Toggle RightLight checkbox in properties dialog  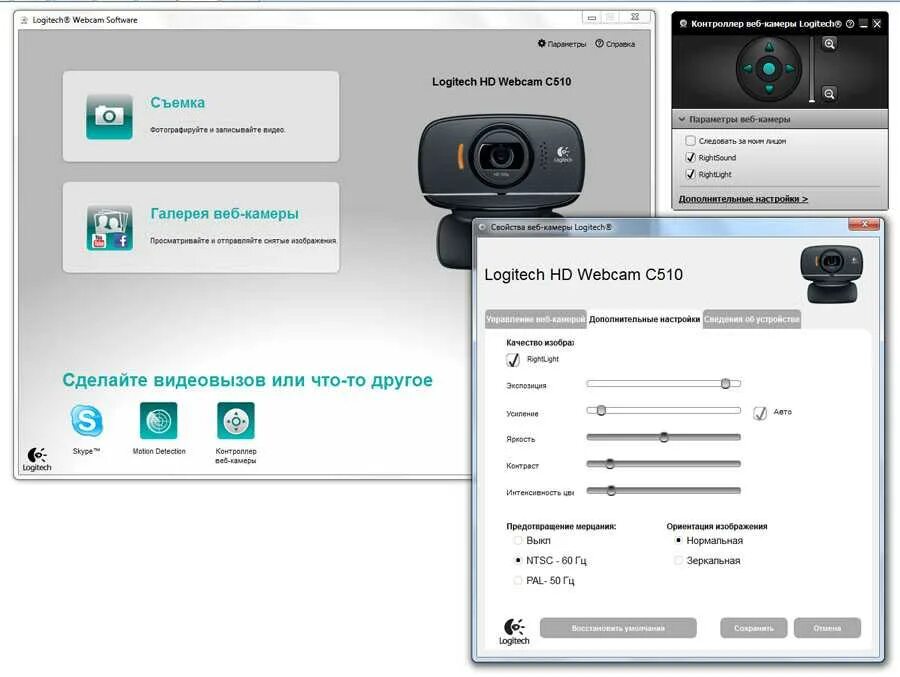[x=513, y=359]
